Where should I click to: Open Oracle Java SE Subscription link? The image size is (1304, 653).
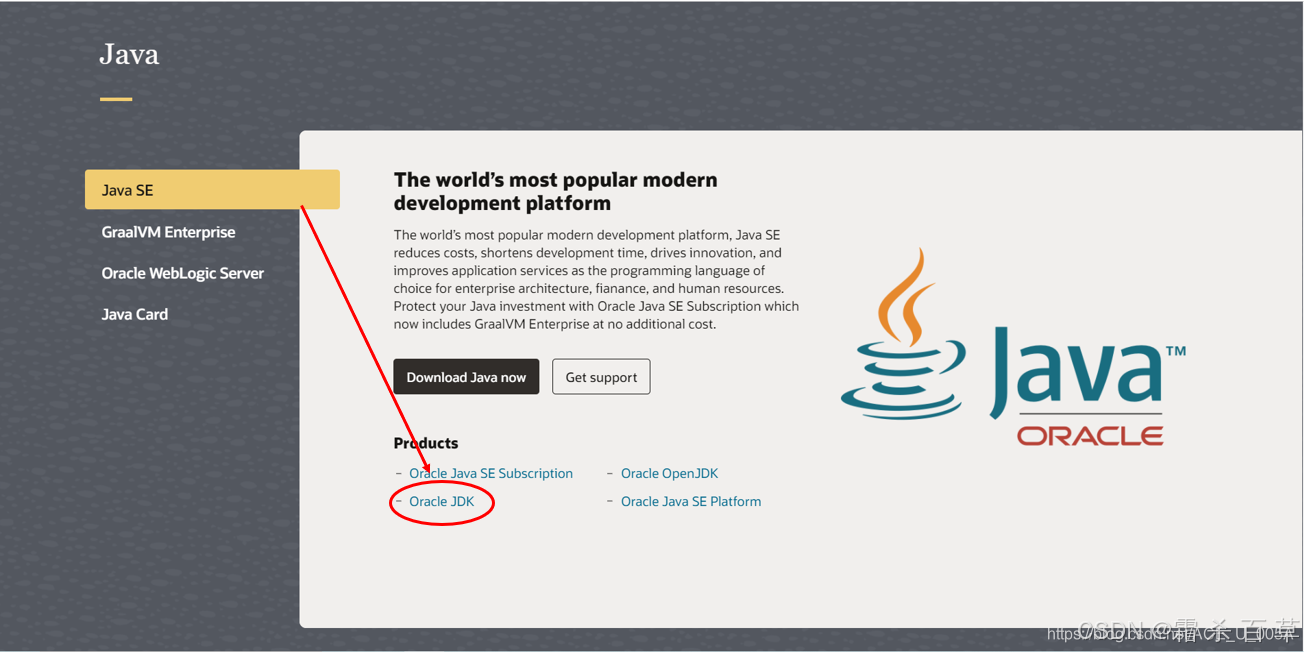pos(491,473)
